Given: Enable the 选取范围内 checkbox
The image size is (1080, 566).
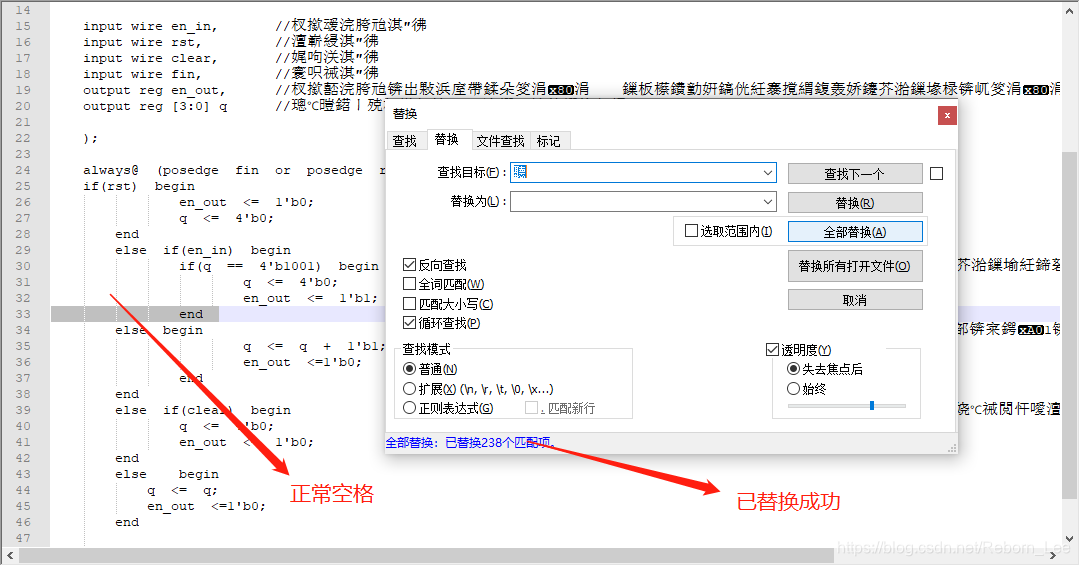Looking at the screenshot, I should (x=691, y=231).
